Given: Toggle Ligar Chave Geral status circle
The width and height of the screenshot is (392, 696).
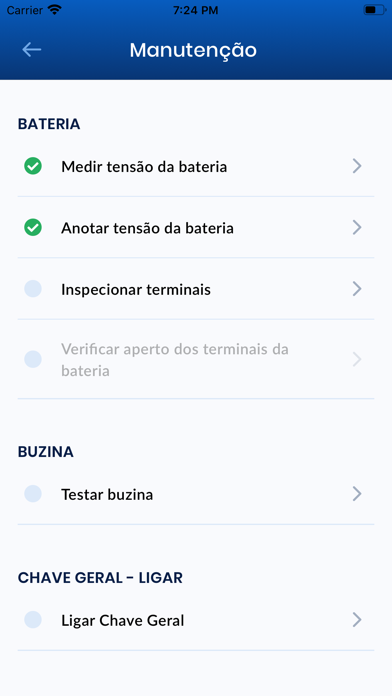Looking at the screenshot, I should click(33, 620).
